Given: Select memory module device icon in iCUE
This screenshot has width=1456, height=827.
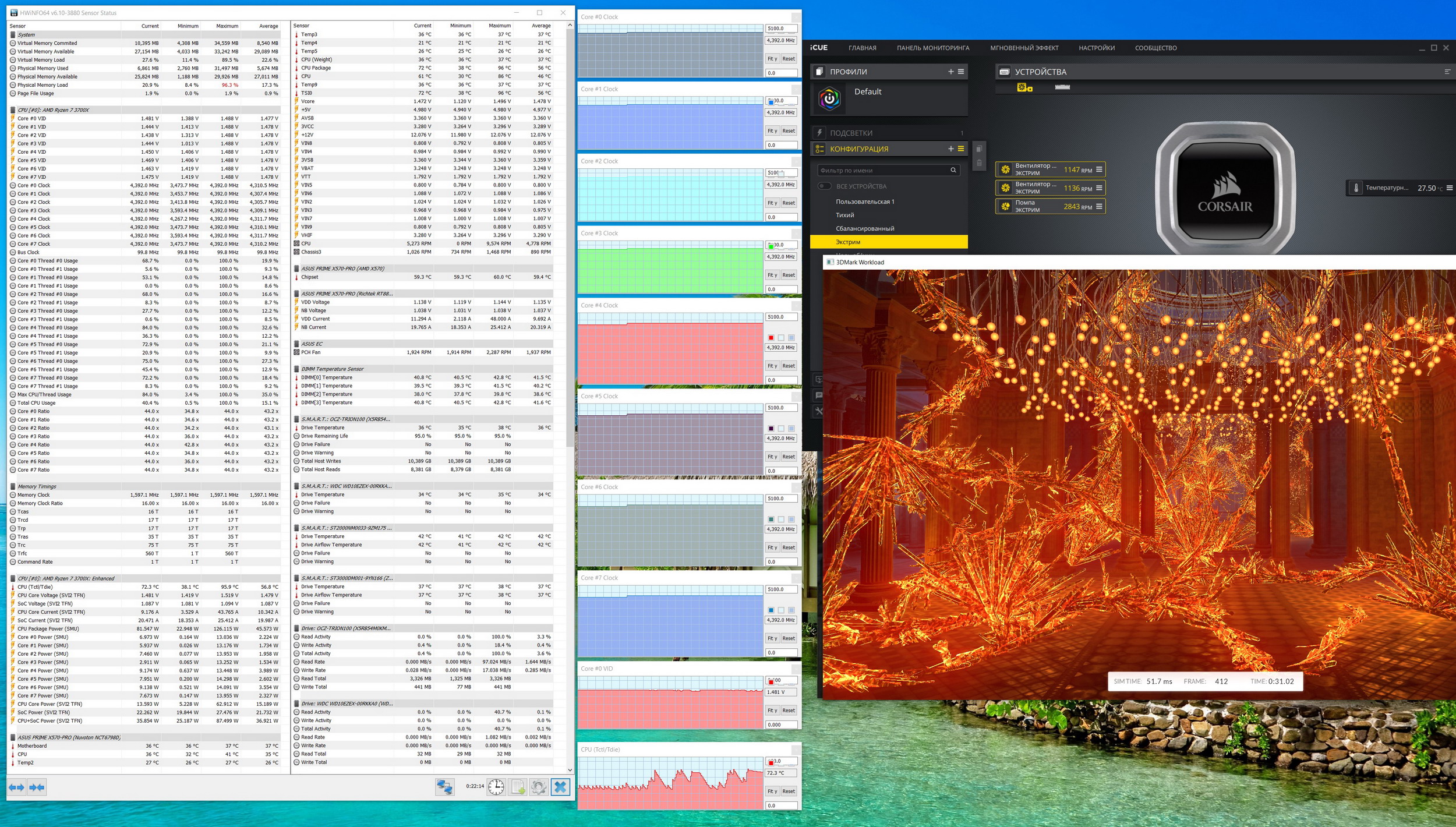Looking at the screenshot, I should [x=1062, y=87].
